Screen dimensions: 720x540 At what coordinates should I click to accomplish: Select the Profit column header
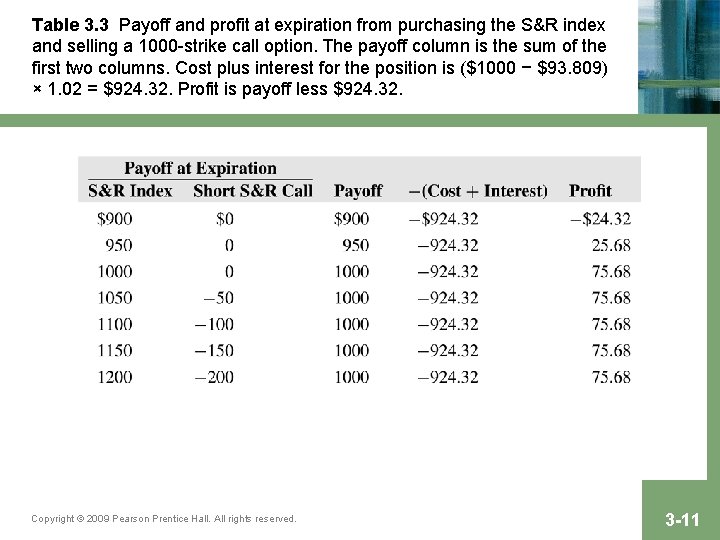tap(590, 191)
